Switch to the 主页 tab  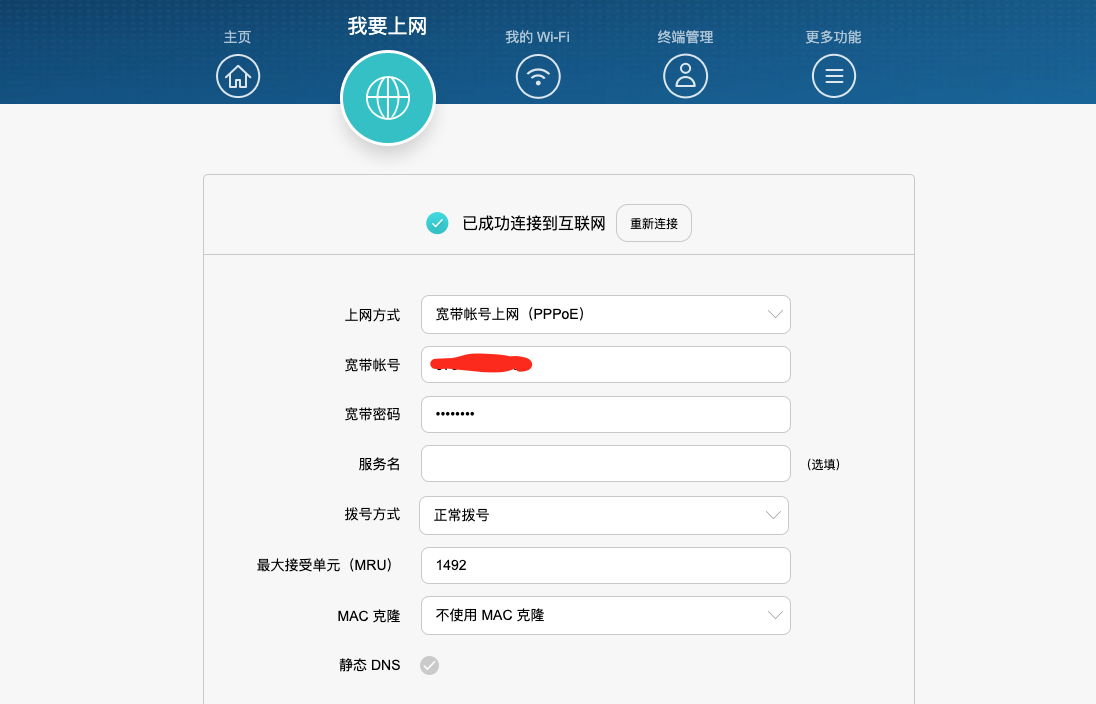[237, 37]
